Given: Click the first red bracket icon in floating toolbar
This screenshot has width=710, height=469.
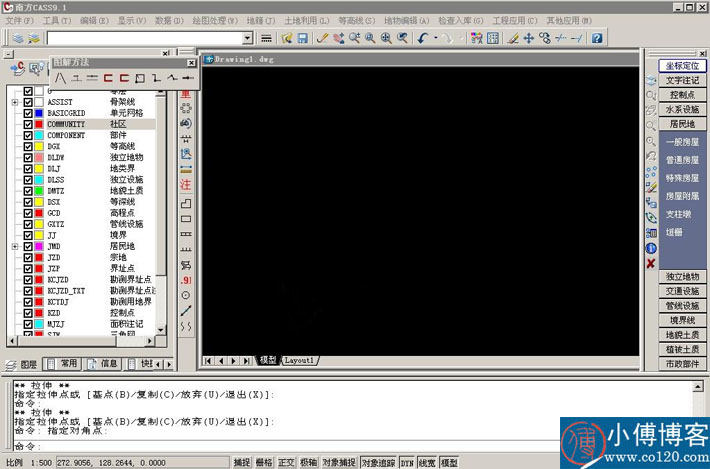Looking at the screenshot, I should tap(108, 78).
